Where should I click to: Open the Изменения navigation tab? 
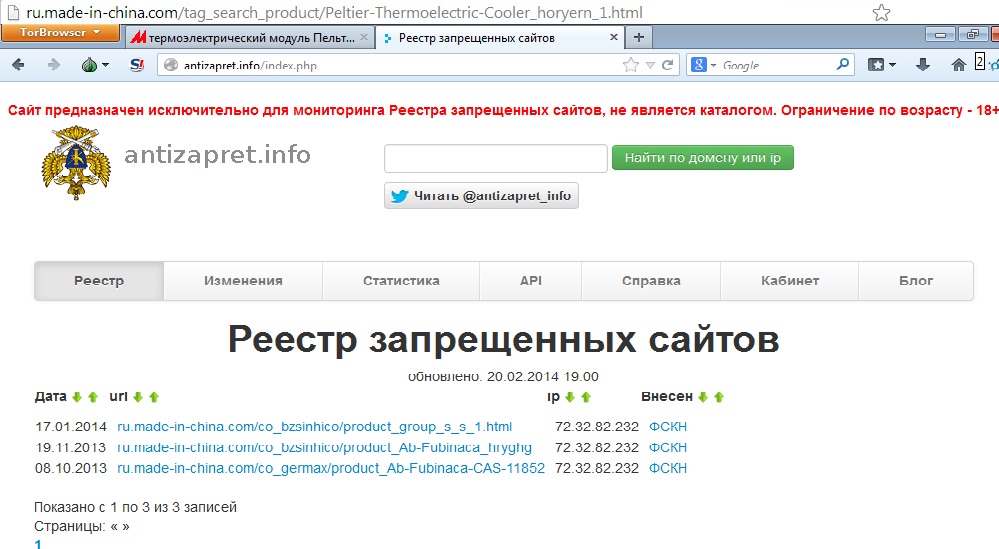click(x=243, y=281)
